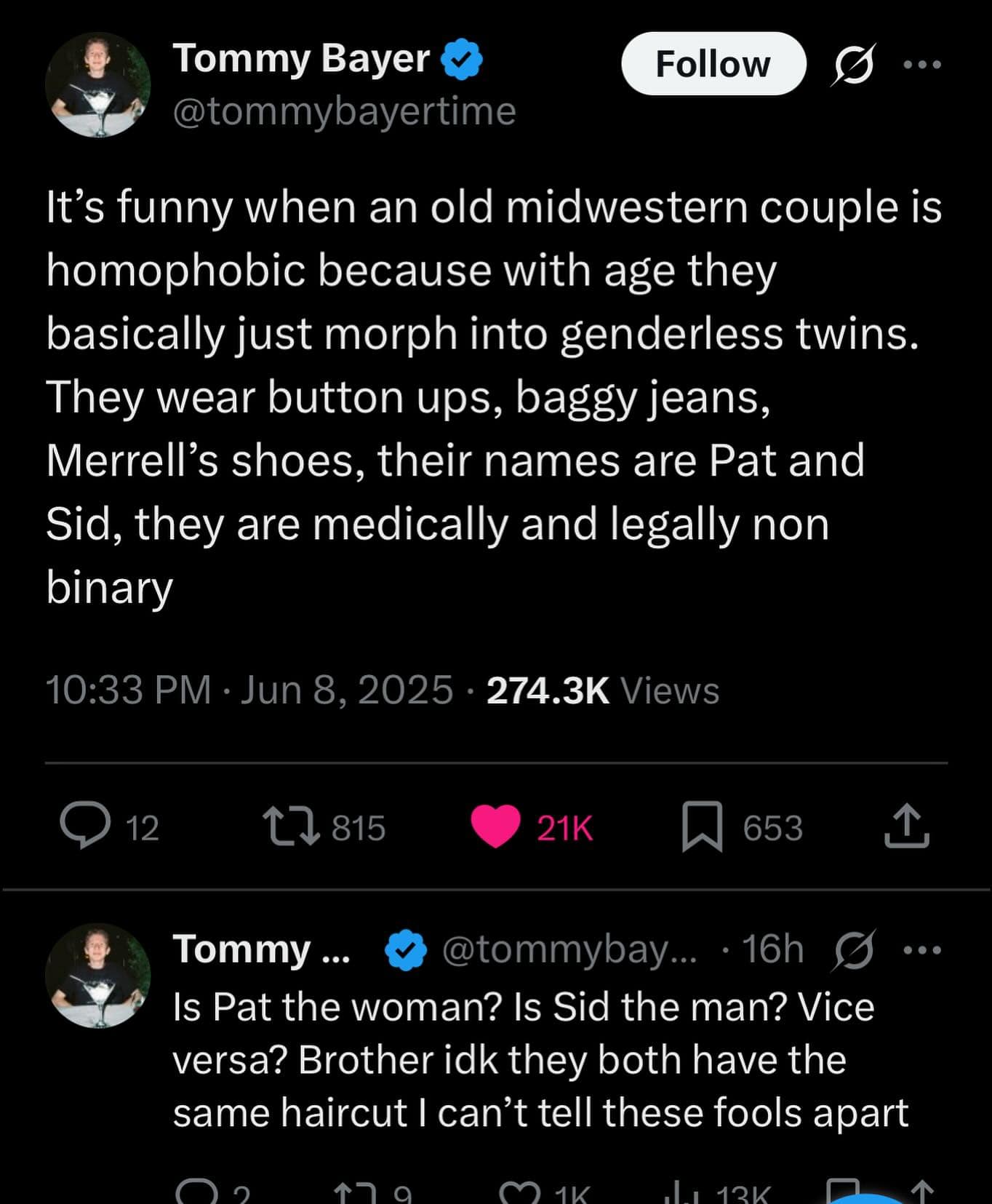The image size is (992, 1204).
Task: Click Grok icon on the reply tweet
Action: click(x=854, y=949)
